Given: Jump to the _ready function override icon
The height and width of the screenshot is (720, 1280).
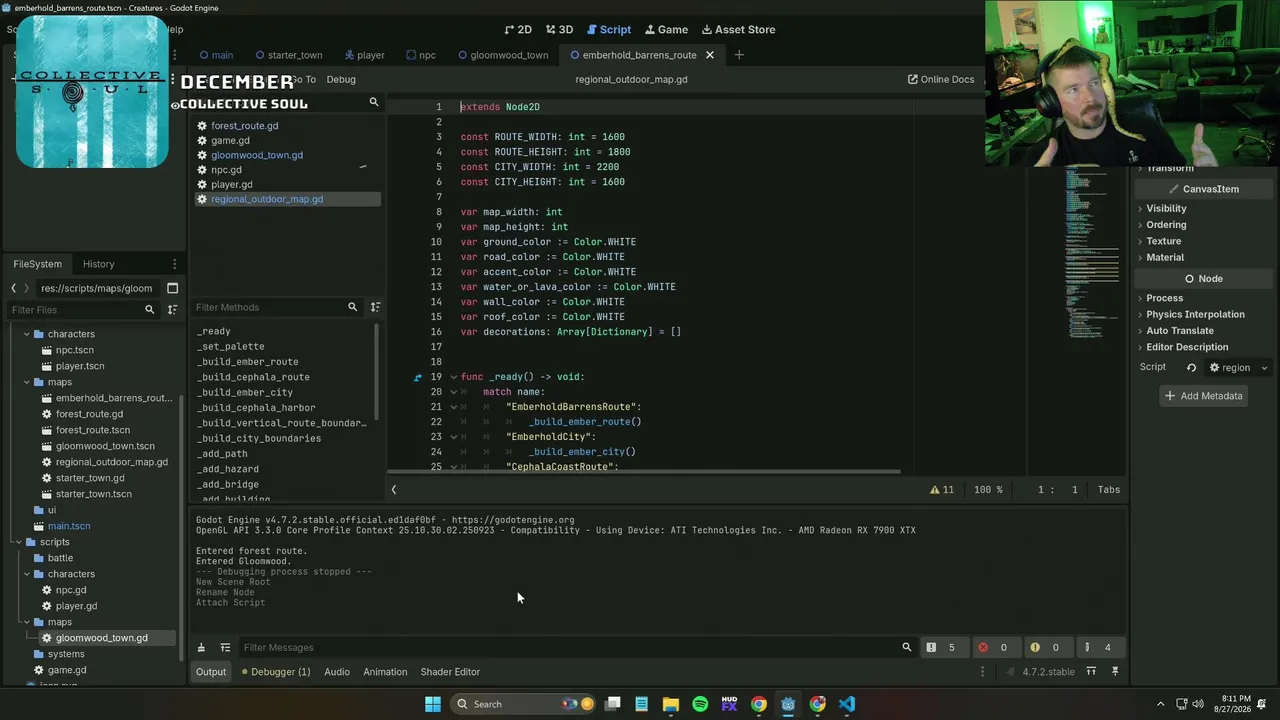Looking at the screenshot, I should pyautogui.click(x=418, y=377).
